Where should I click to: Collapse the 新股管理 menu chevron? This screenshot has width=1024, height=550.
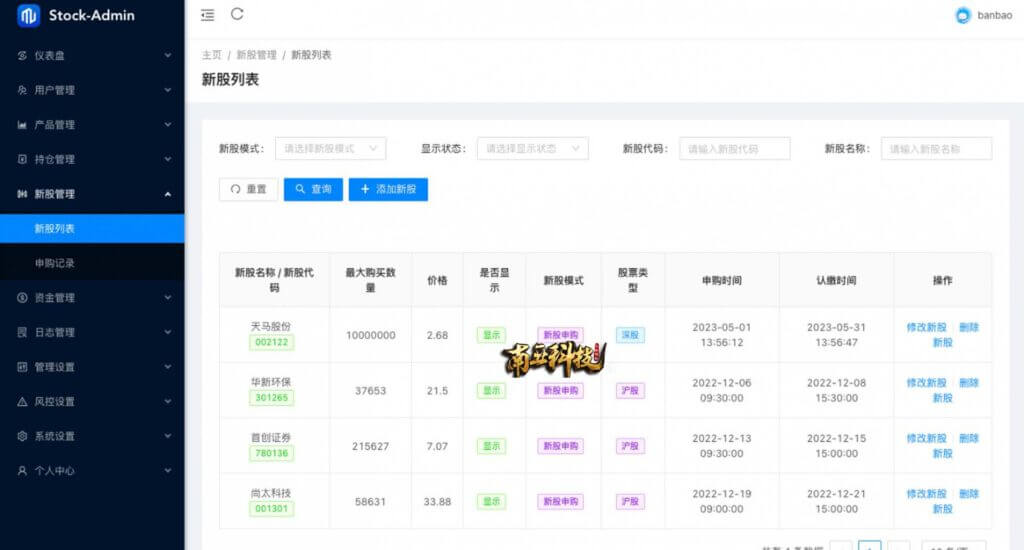point(168,194)
